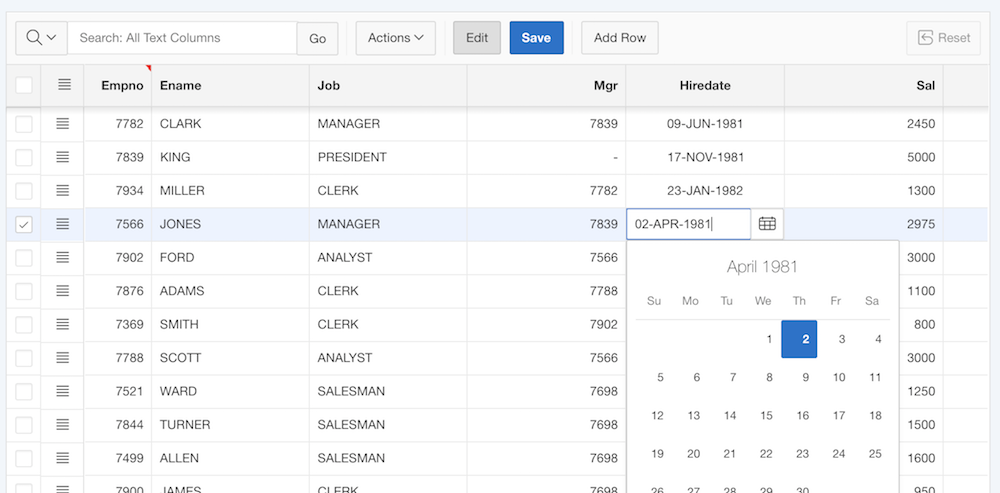Open the calendar picker icon for Hiredate
This screenshot has height=493, width=1000.
click(x=767, y=224)
